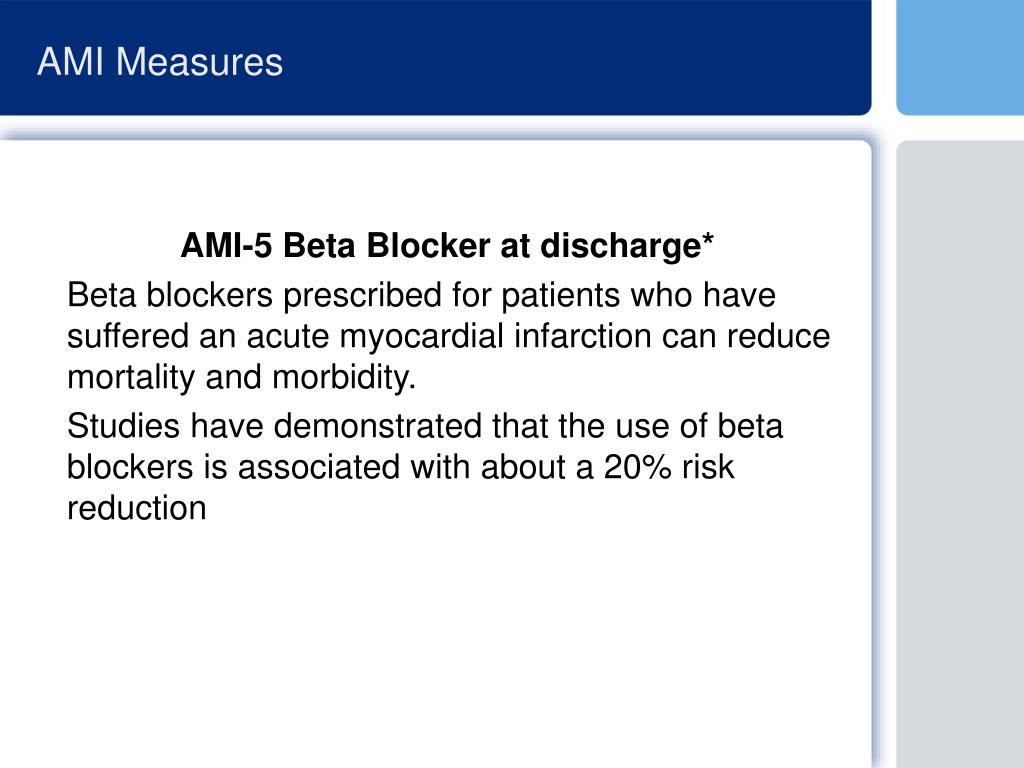Click the light blue square in the top right
This screenshot has height=768, width=1024.
(960, 57)
